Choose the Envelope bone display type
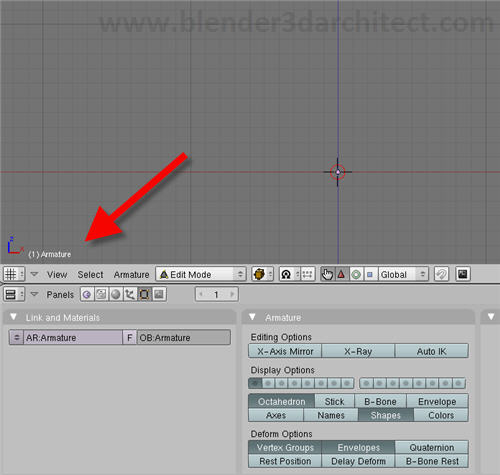Viewport: 500px width, 475px height. coord(437,401)
